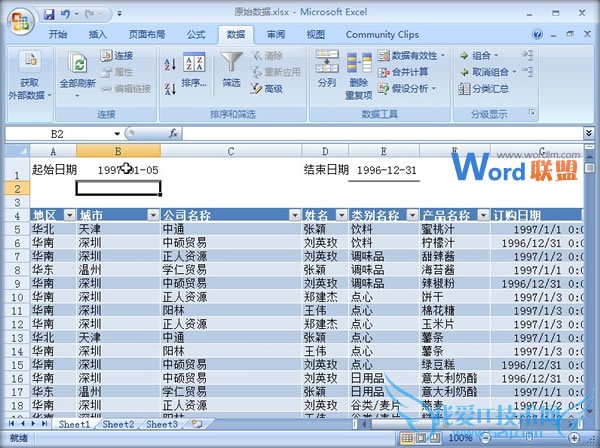Open the 开始 ribbon tab
Image resolution: width=600 pixels, height=448 pixels.
[58, 35]
